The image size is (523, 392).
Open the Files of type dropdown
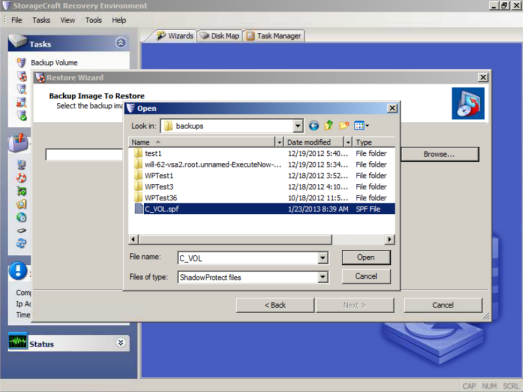click(322, 277)
